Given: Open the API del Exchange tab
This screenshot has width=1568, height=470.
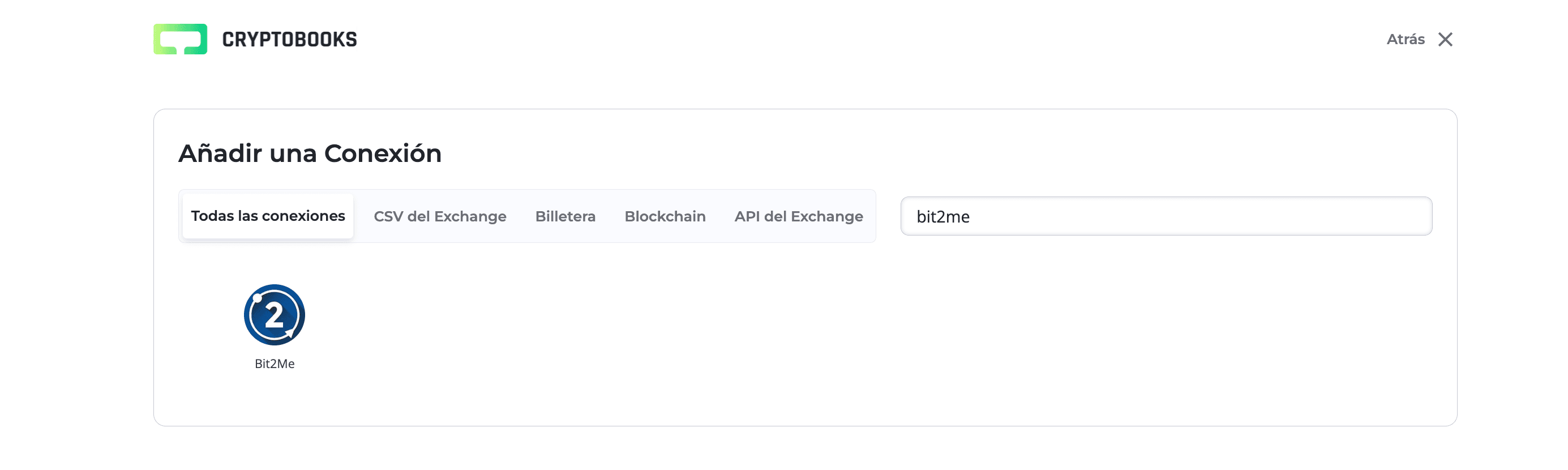Looking at the screenshot, I should coord(799,216).
